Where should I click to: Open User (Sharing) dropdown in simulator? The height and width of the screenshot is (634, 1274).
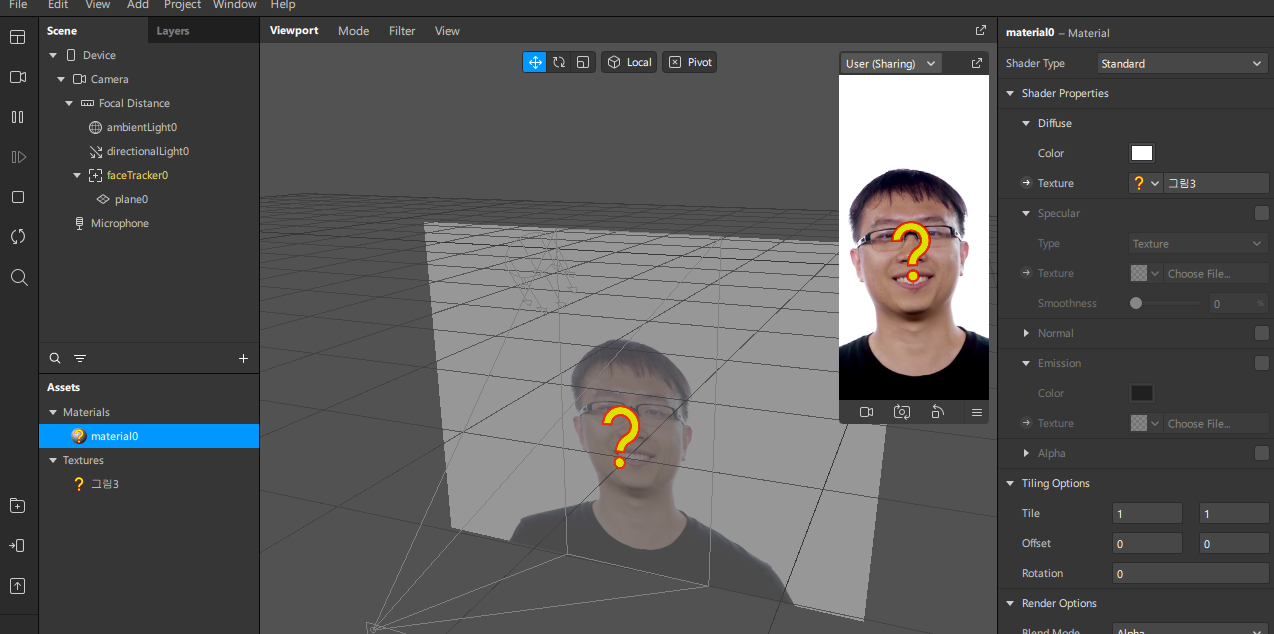(891, 63)
